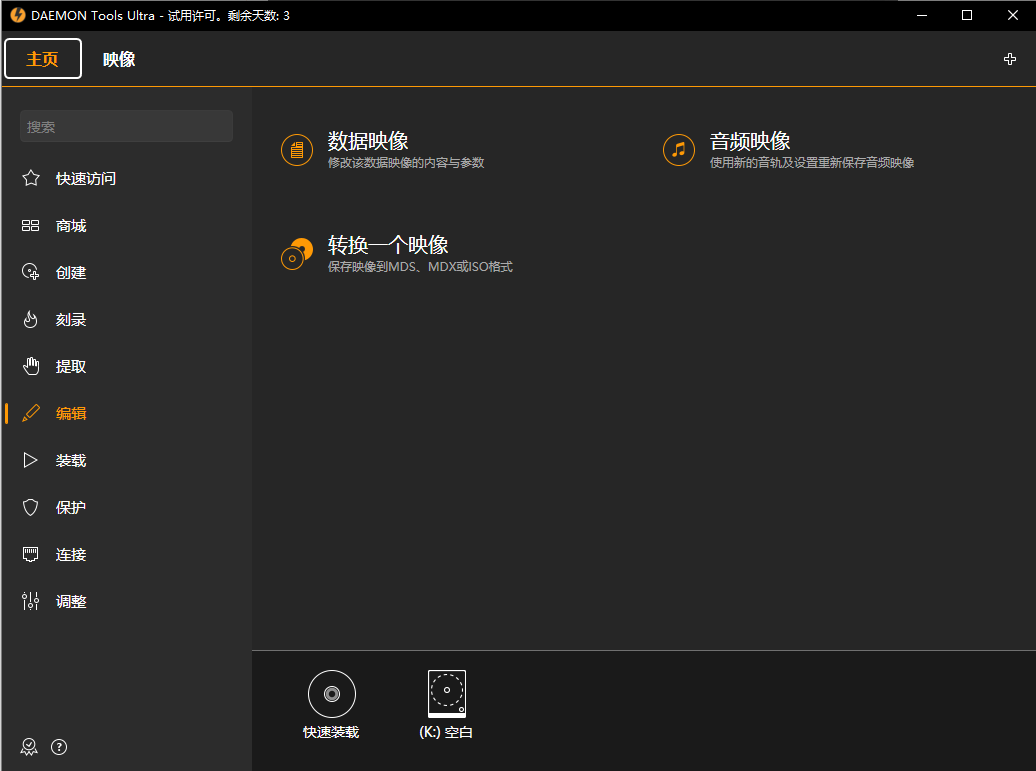
Task: Switch to the 映像 (Images) tab
Action: (119, 58)
